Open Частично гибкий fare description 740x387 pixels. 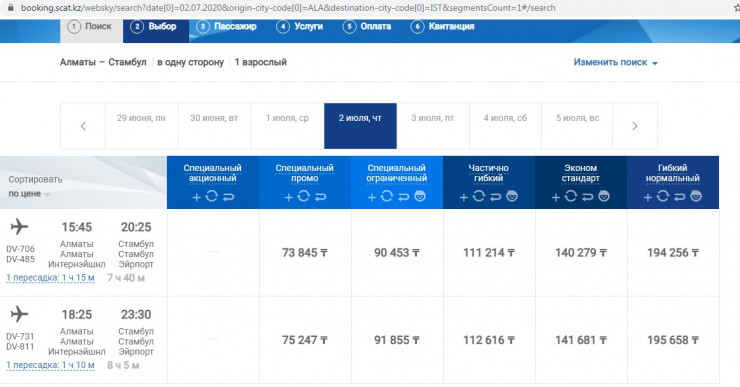(488, 173)
